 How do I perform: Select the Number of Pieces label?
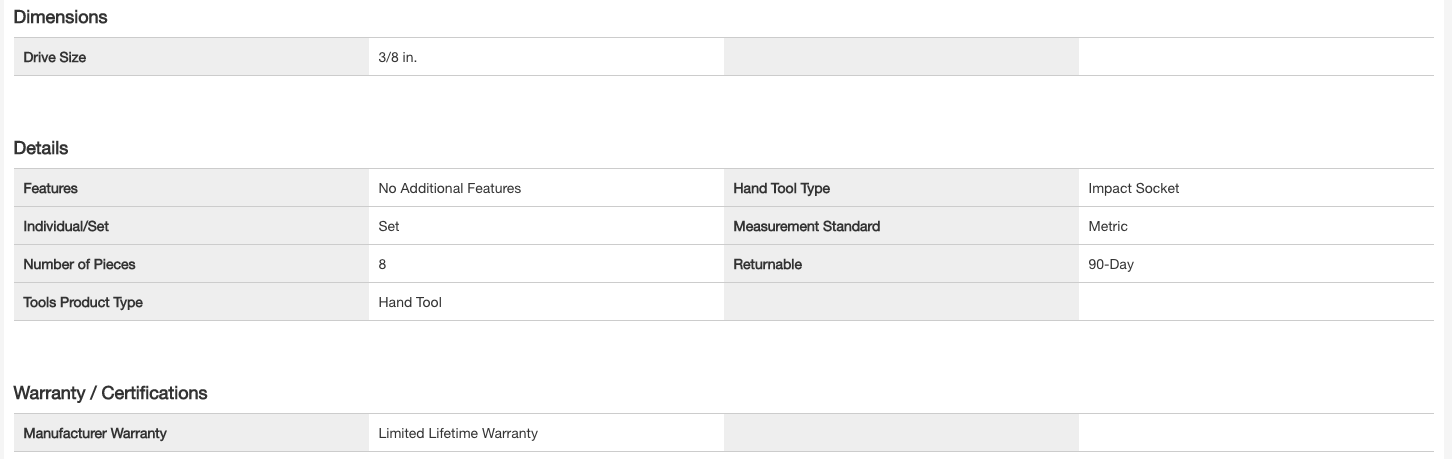click(79, 264)
